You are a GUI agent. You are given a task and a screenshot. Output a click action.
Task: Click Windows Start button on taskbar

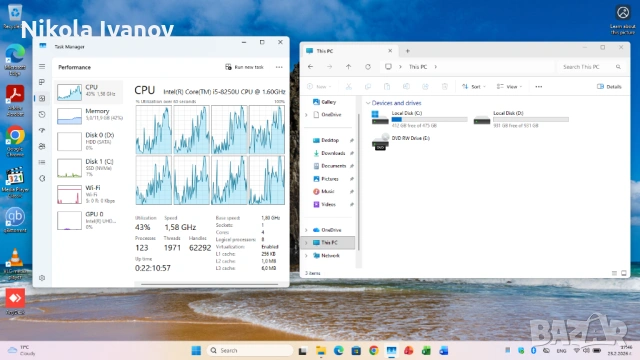click(196, 351)
